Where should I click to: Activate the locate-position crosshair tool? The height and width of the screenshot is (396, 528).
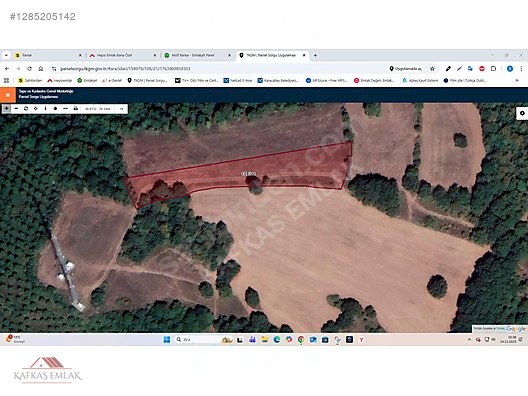pyautogui.click(x=36, y=108)
